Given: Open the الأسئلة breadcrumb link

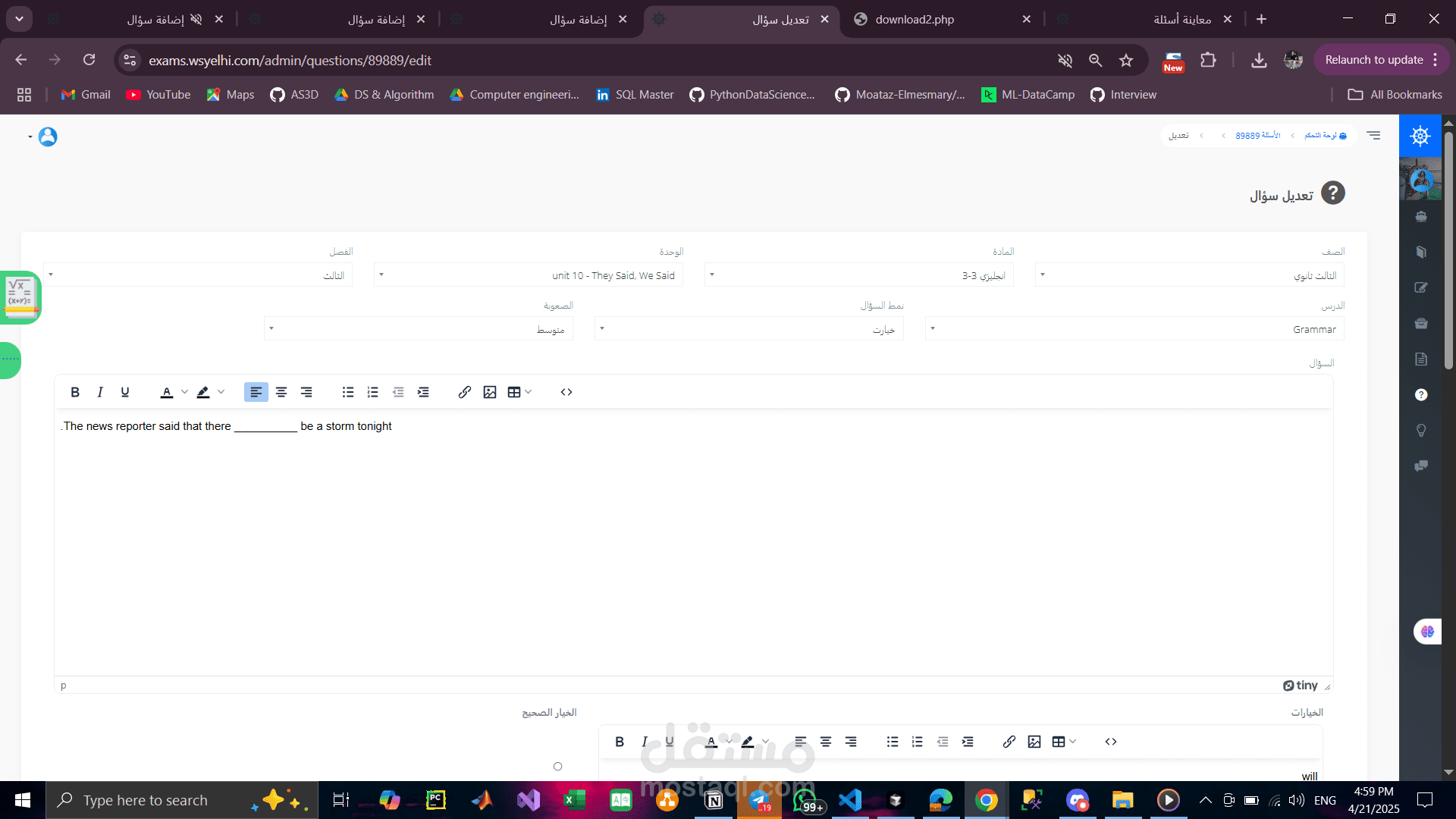Looking at the screenshot, I should (1271, 136).
